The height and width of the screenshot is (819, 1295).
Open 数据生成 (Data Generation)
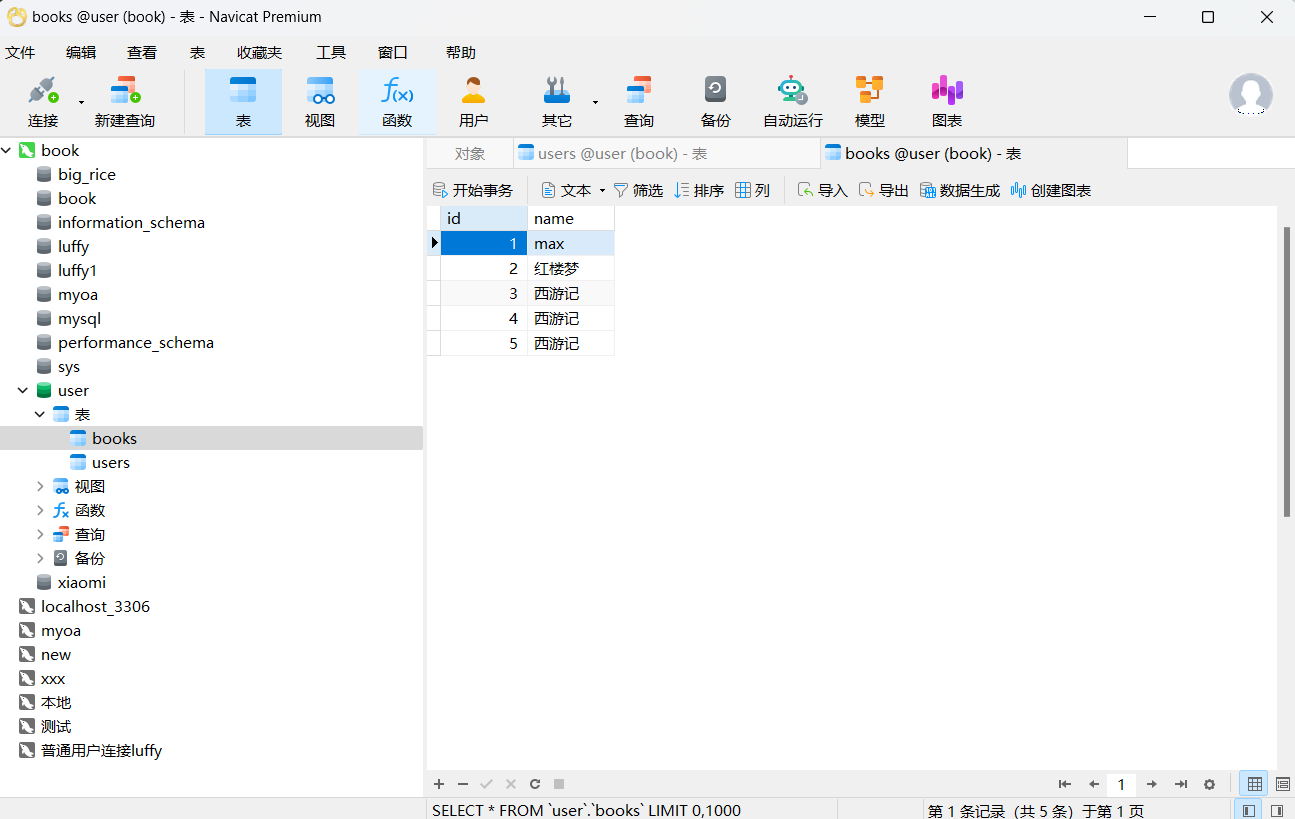pyautogui.click(x=960, y=190)
